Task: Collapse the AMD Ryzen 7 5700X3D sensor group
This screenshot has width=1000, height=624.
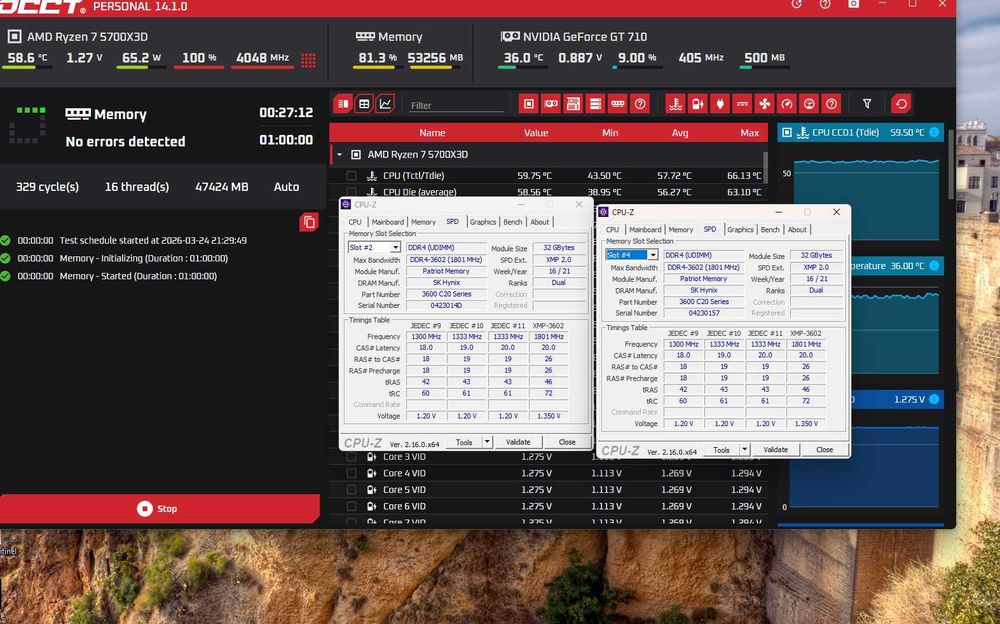Action: tap(339, 154)
